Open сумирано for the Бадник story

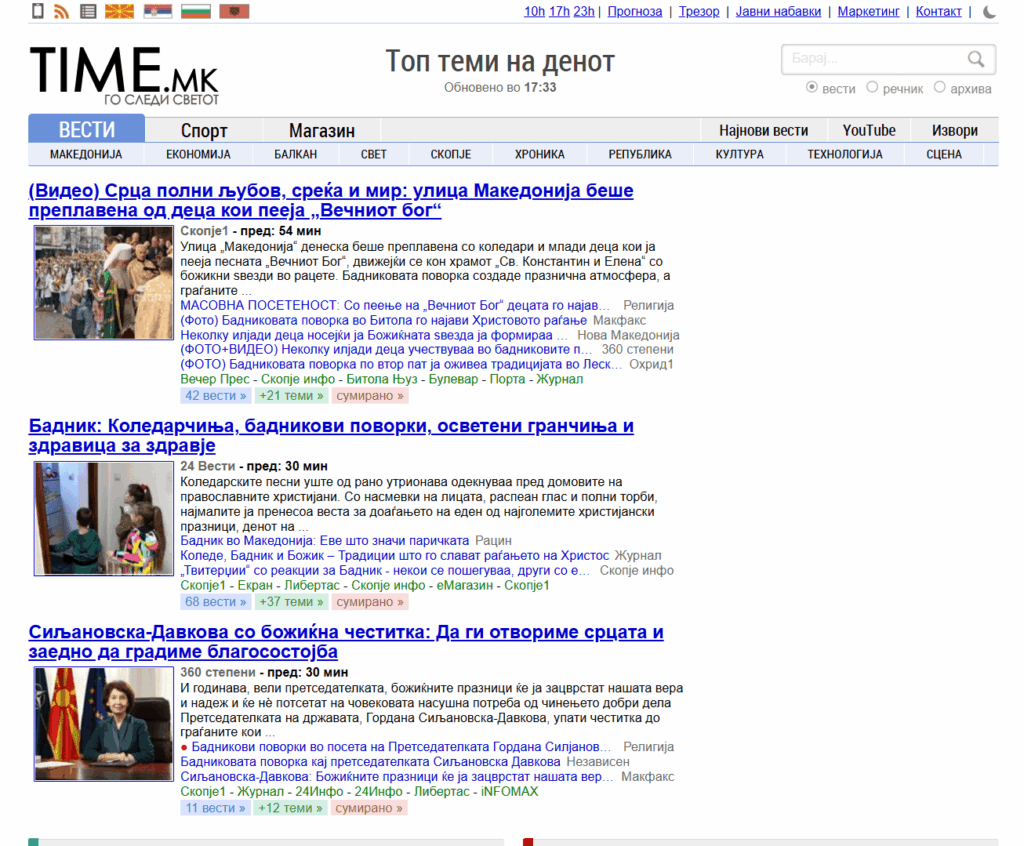pos(369,601)
